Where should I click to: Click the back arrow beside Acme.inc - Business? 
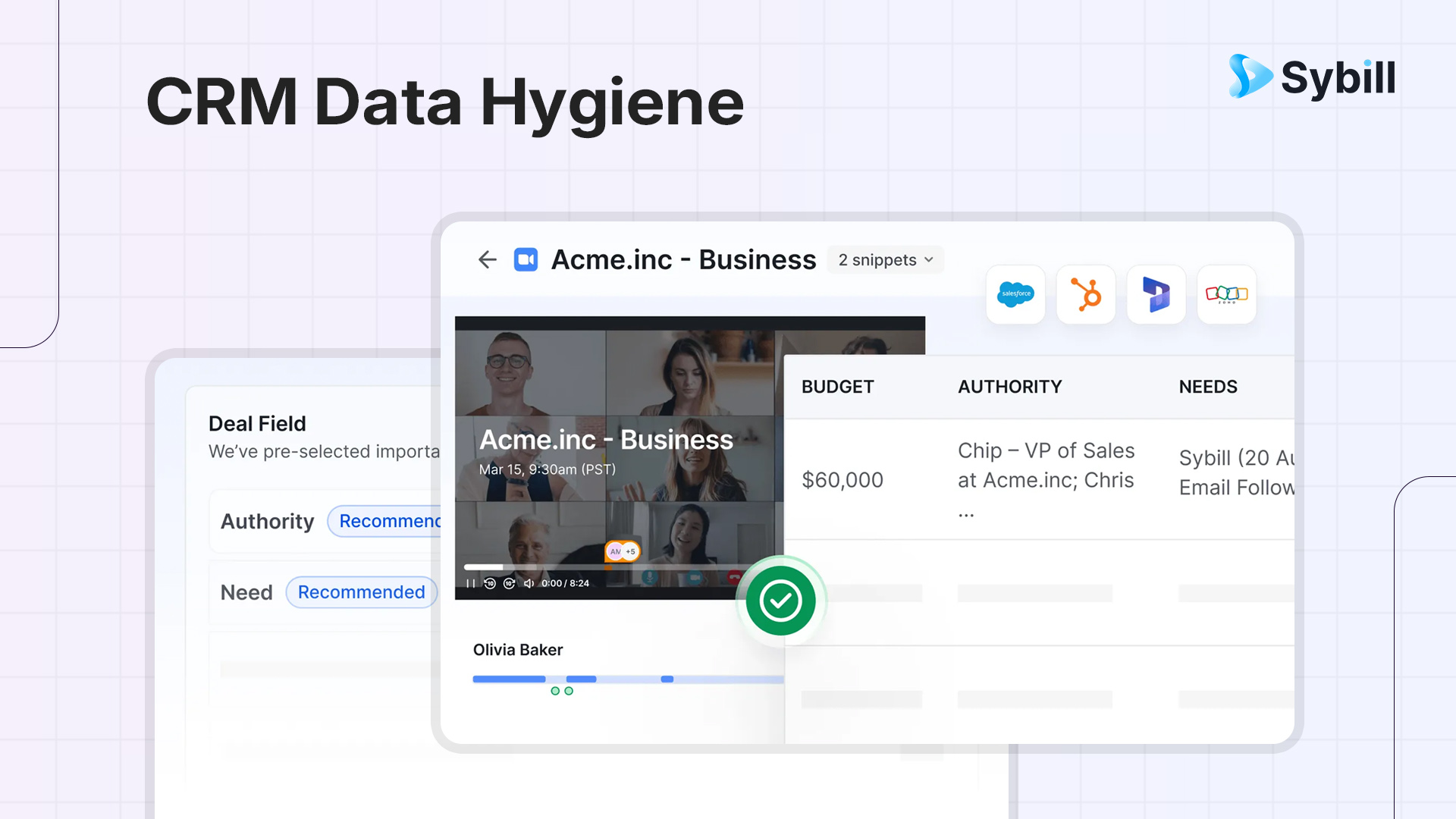click(488, 260)
